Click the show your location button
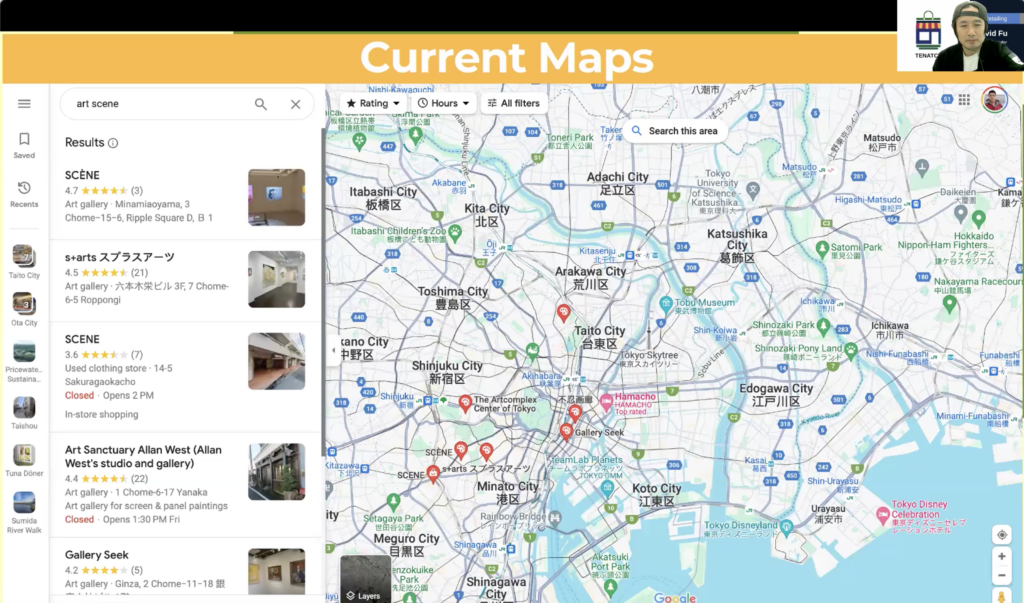1024x603 pixels. 1001,535
